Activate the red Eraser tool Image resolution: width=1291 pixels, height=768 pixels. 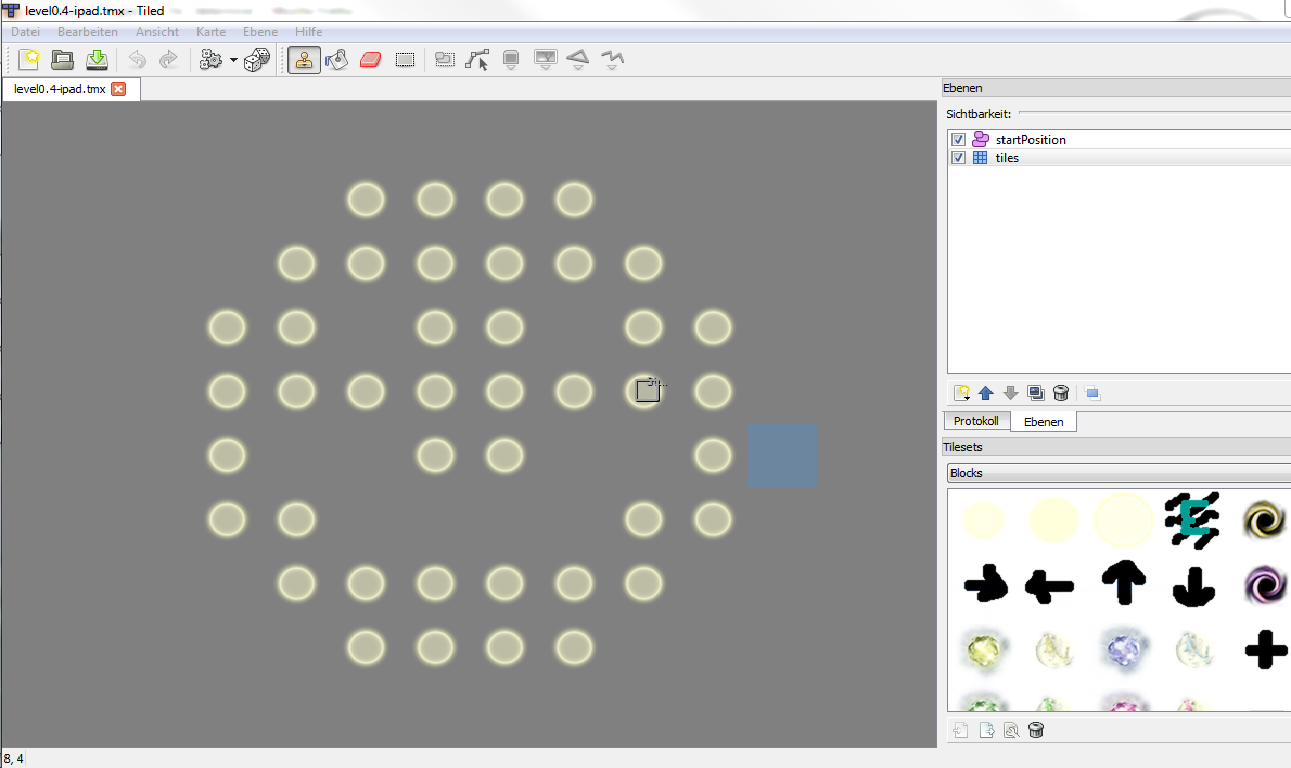[370, 60]
